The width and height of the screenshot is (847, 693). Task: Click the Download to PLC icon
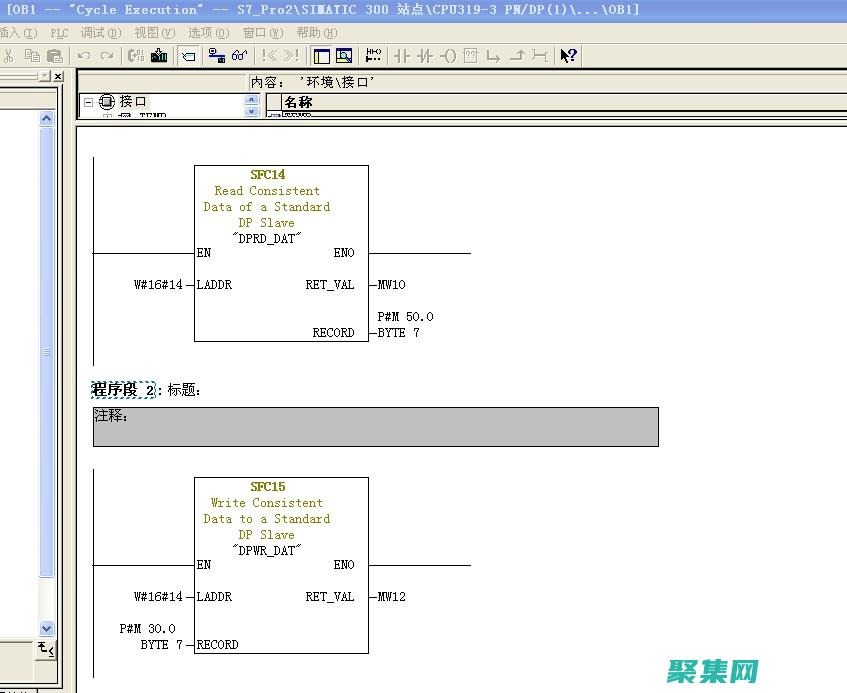(x=160, y=56)
